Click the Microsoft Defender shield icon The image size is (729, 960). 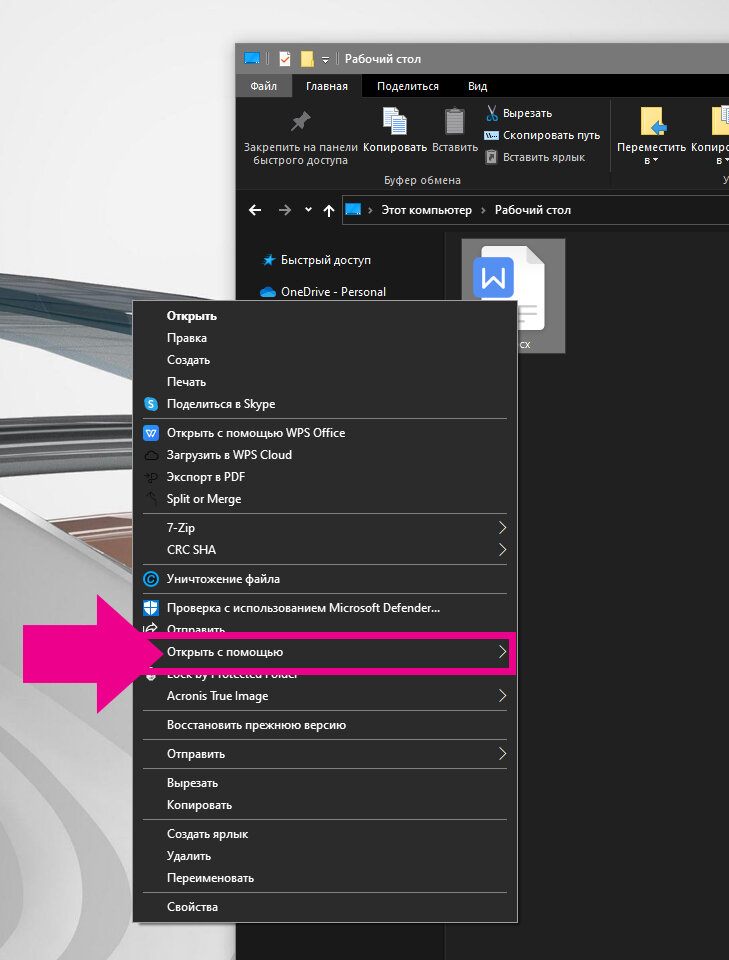pos(151,608)
